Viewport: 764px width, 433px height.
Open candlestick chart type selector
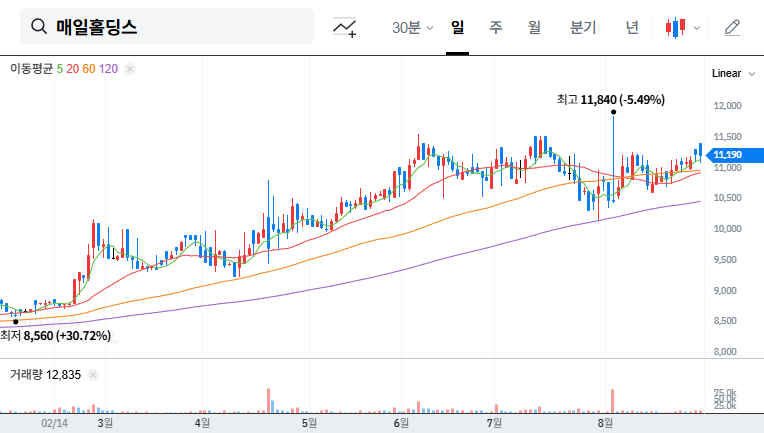(x=675, y=27)
